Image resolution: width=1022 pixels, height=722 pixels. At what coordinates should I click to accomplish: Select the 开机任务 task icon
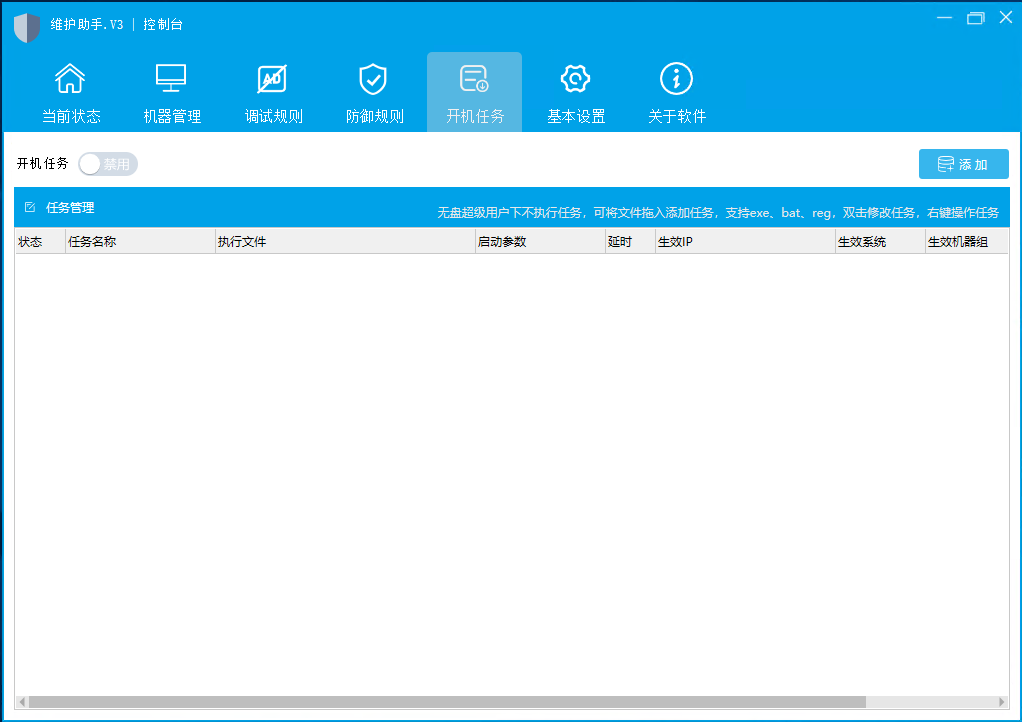(474, 79)
